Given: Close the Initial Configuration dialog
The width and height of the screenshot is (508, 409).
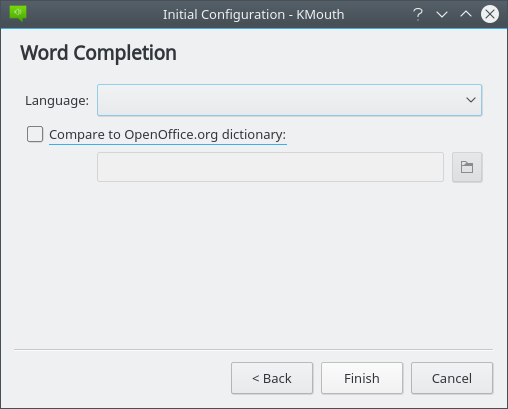Looking at the screenshot, I should 490,14.
